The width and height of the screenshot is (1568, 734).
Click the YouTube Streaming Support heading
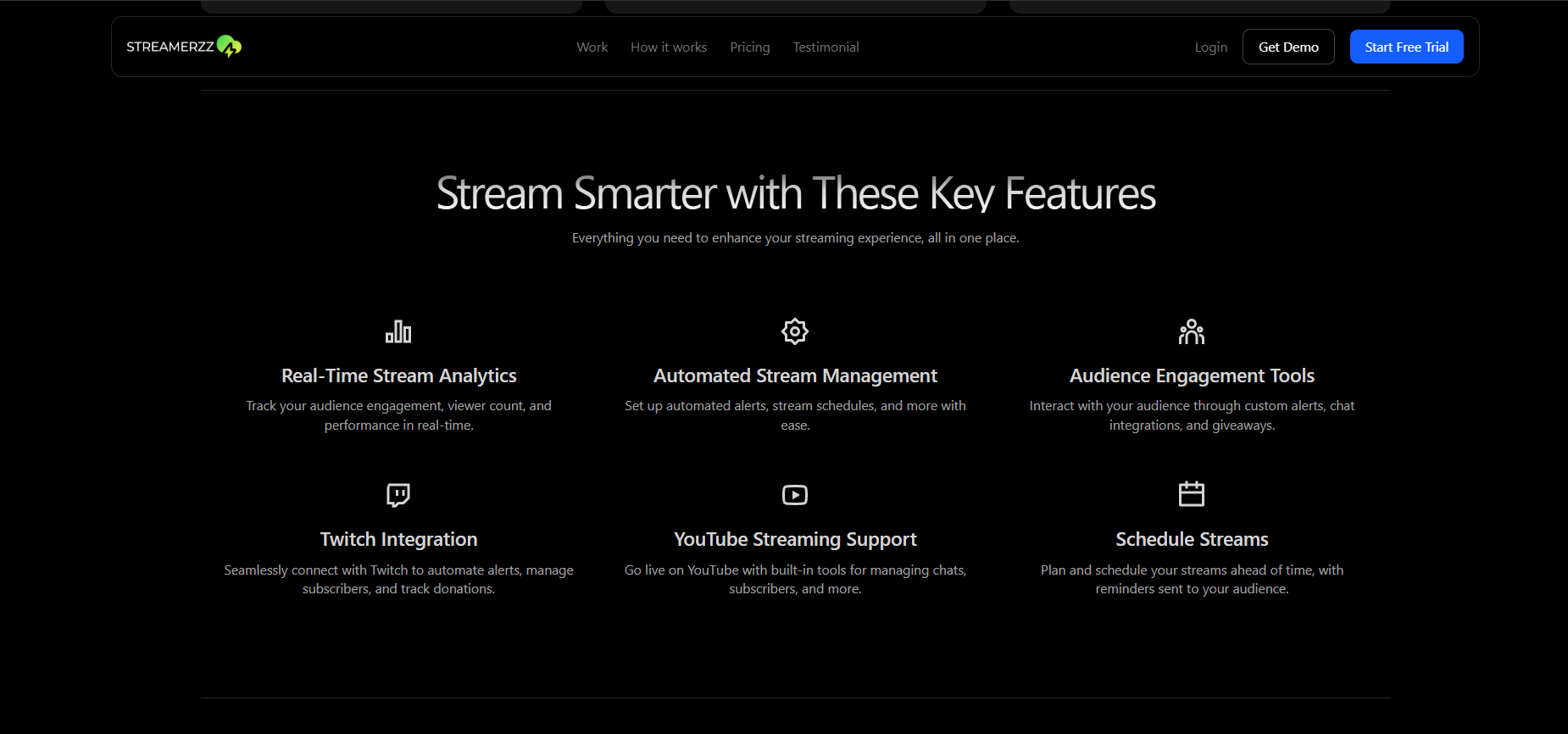coord(795,539)
